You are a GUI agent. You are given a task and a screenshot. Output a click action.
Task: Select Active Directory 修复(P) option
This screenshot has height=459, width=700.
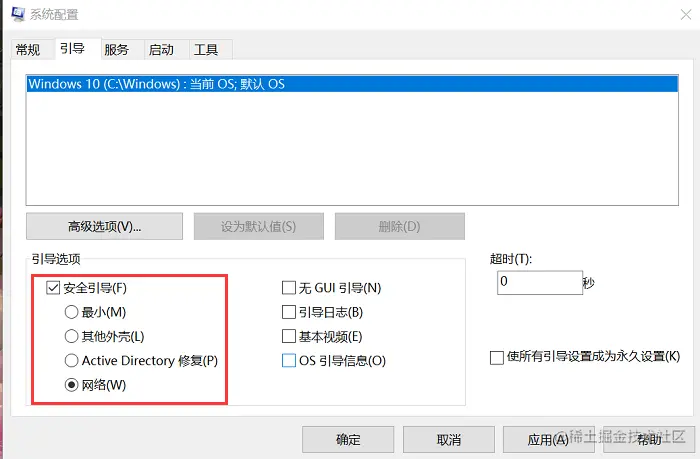[x=71, y=360]
